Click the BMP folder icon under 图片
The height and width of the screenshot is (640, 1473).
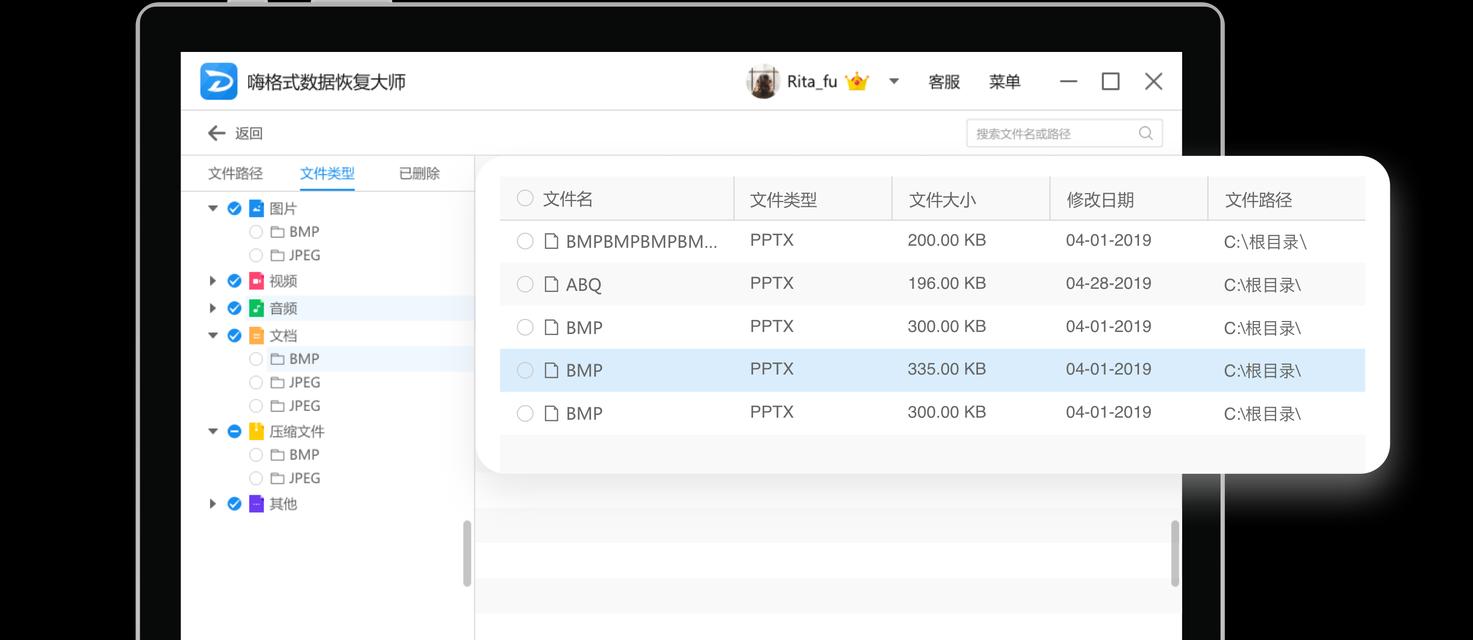coord(278,232)
